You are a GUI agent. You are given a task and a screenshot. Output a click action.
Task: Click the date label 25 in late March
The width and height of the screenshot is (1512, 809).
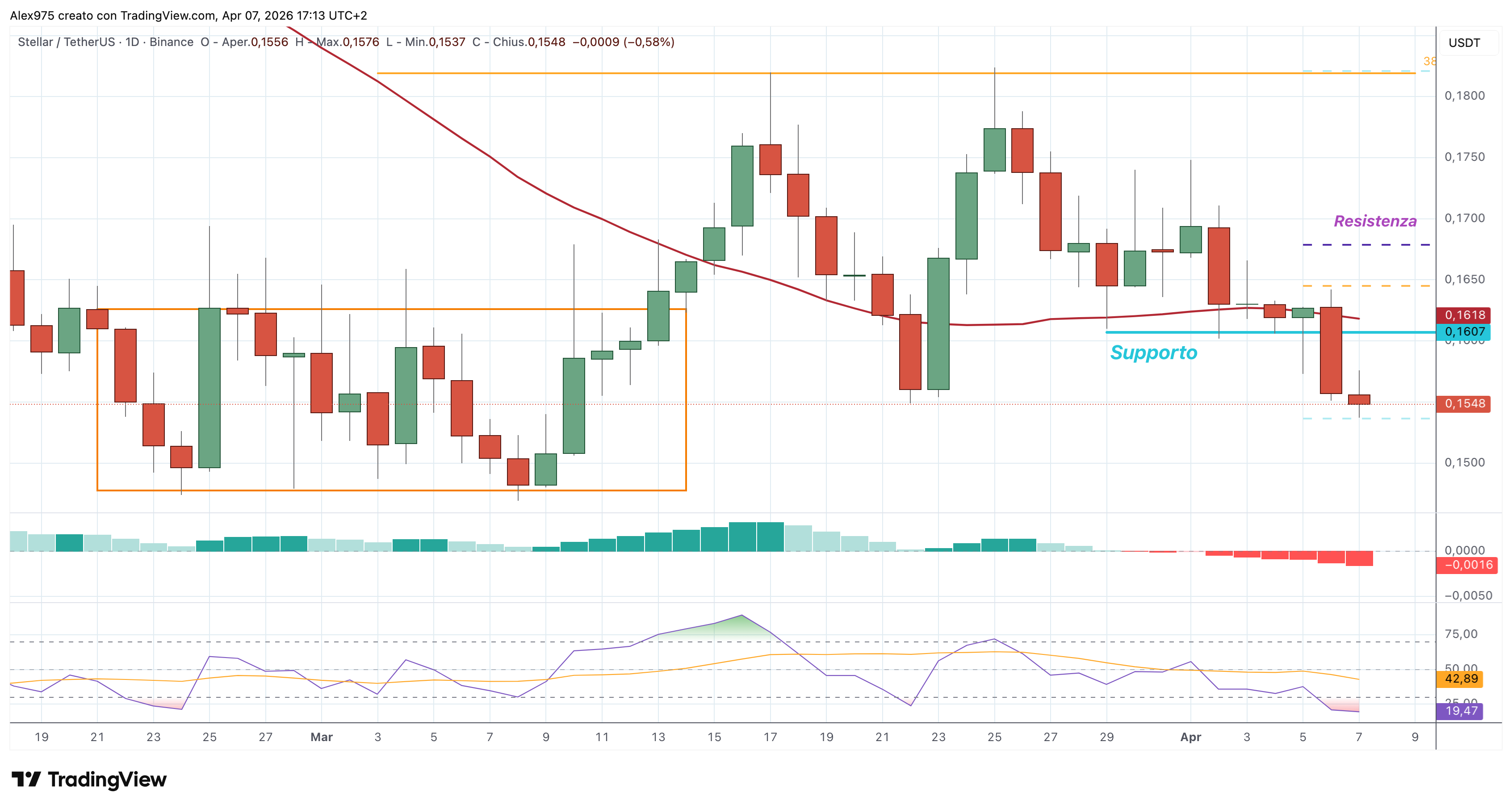[x=994, y=738]
